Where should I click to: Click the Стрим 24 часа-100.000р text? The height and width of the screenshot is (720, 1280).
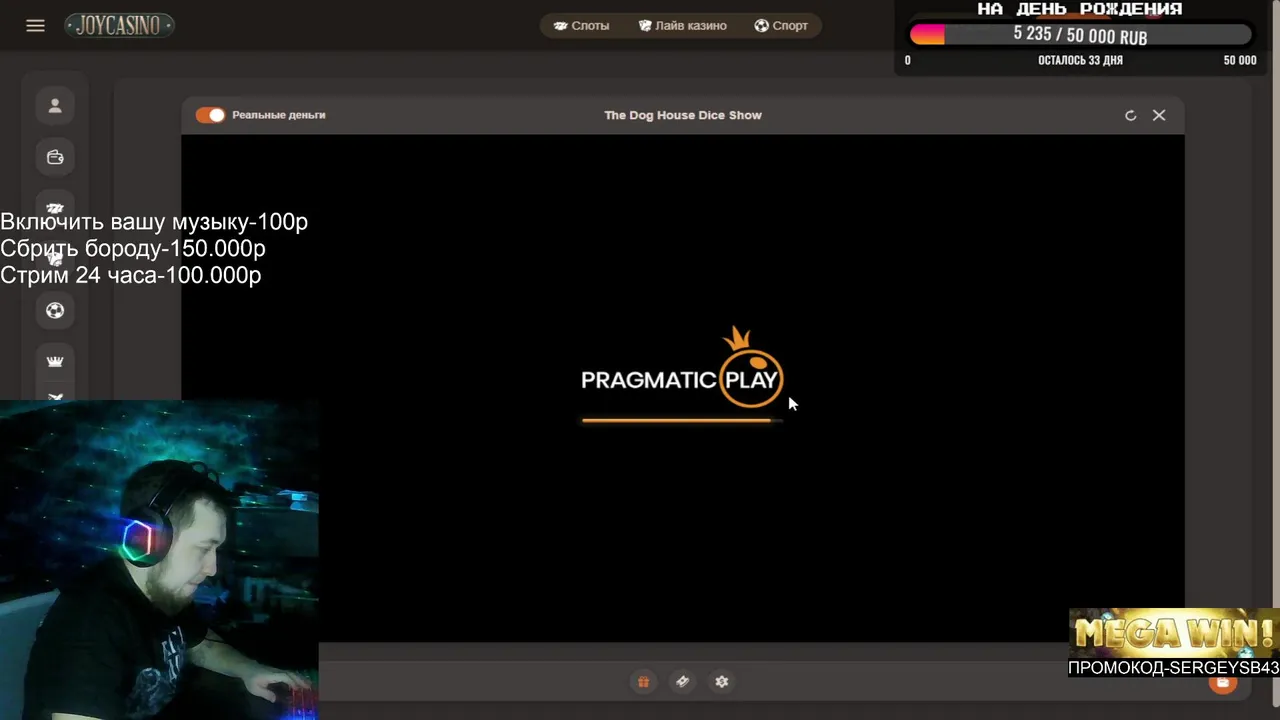pyautogui.click(x=131, y=275)
